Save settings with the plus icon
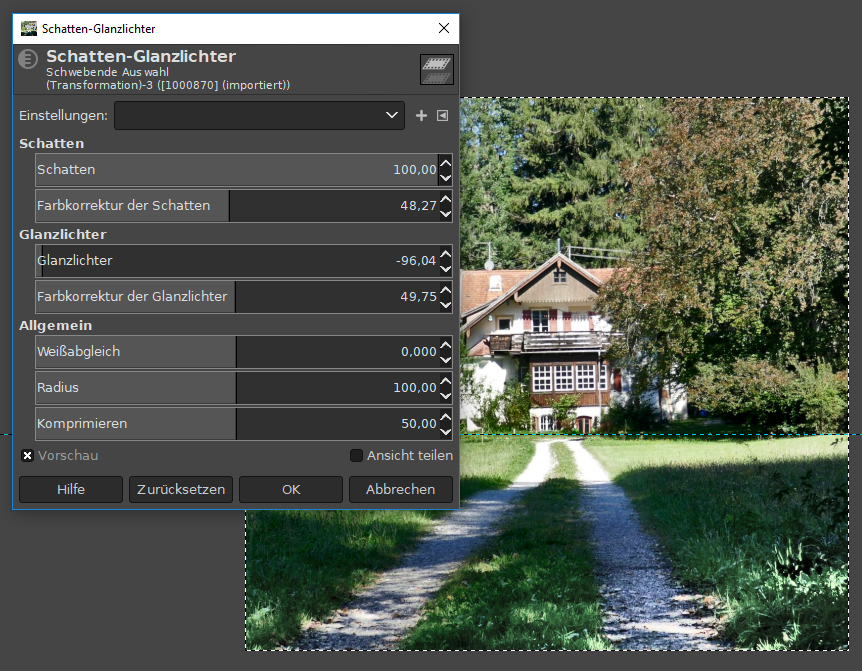This screenshot has width=862, height=671. click(421, 115)
